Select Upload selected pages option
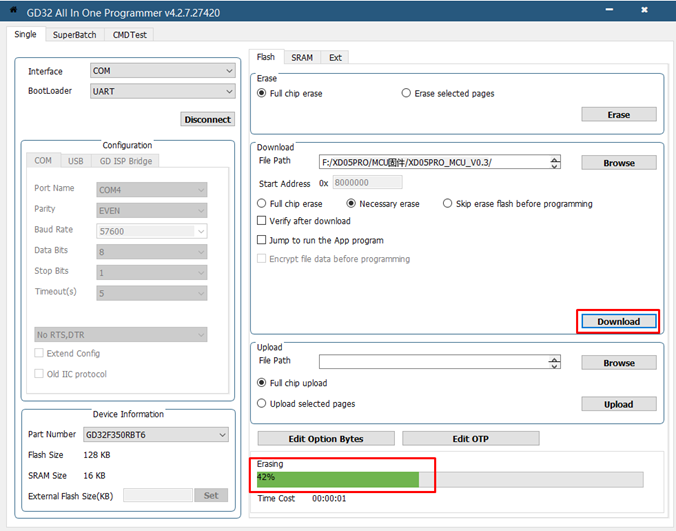The width and height of the screenshot is (676, 531). tap(262, 403)
